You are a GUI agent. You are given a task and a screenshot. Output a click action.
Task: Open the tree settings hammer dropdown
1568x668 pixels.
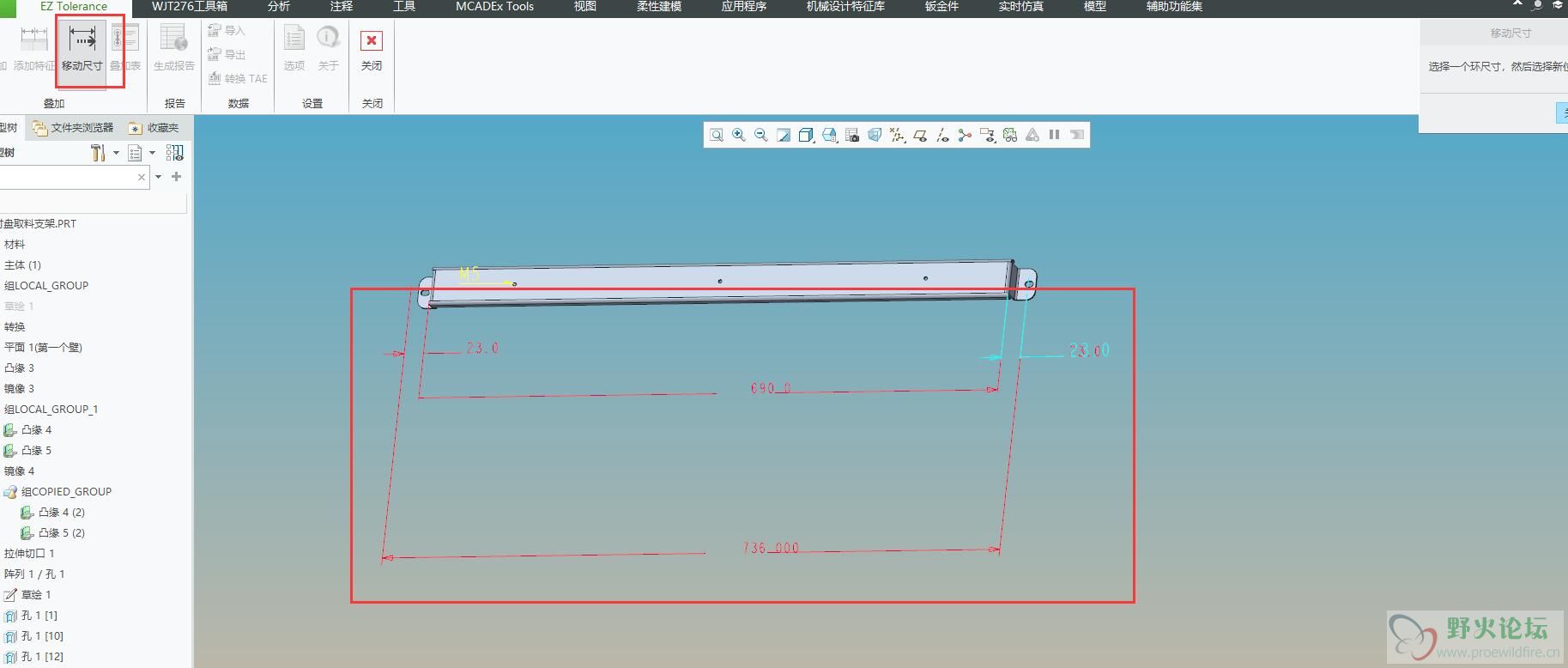tap(104, 153)
